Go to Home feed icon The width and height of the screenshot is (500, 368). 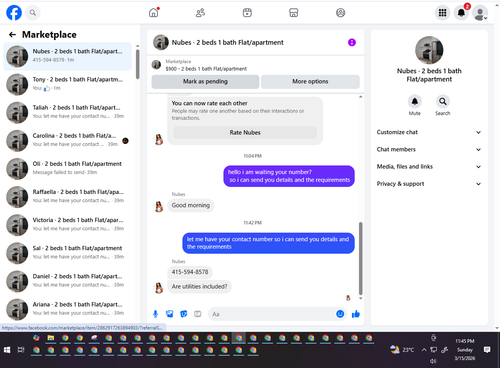(x=154, y=13)
